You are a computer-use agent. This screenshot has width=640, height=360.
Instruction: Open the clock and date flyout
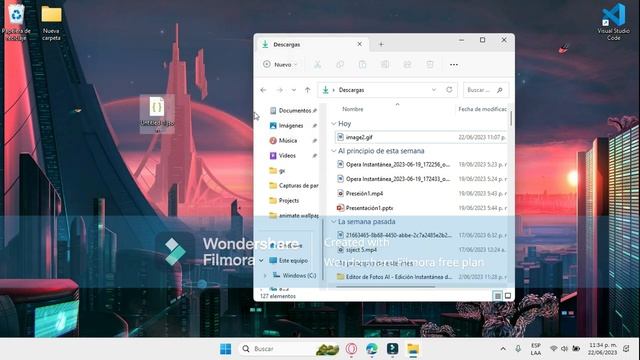tap(602, 349)
